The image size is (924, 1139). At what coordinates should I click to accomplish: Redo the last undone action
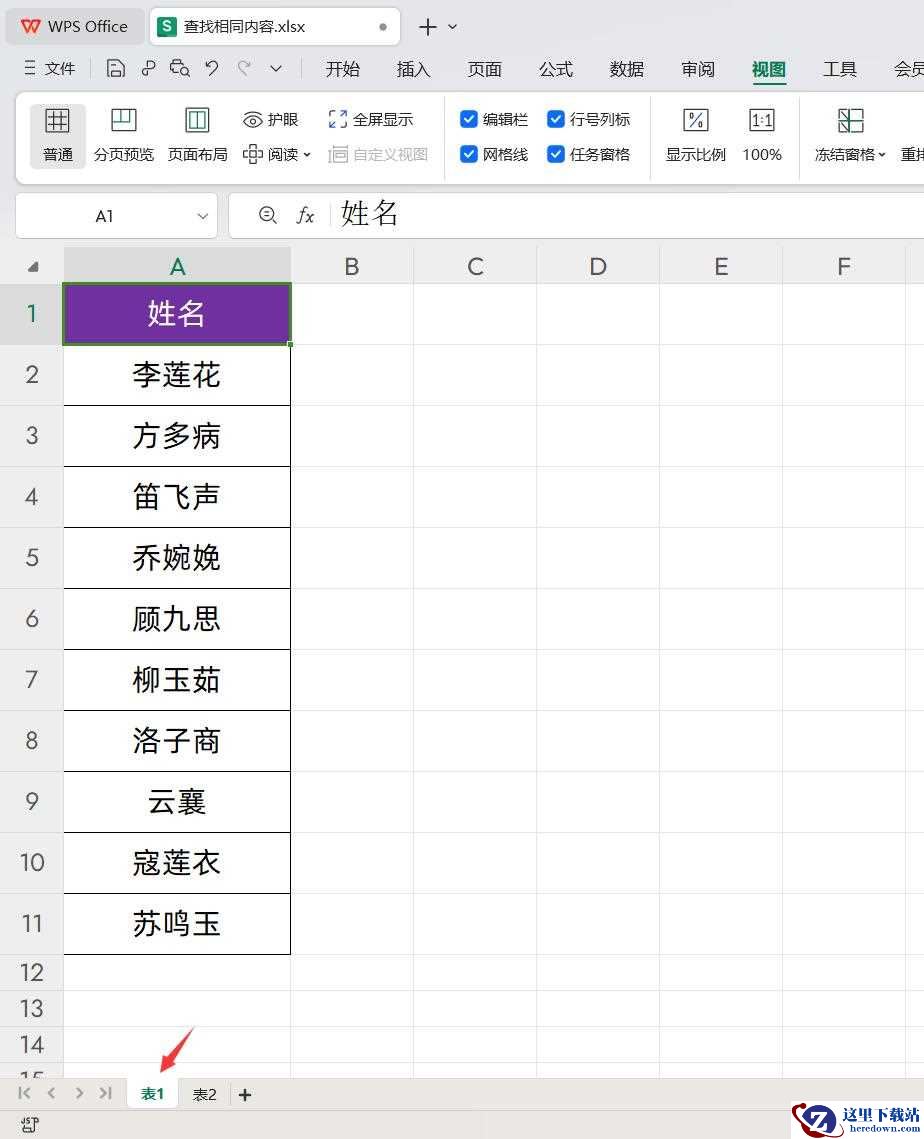[244, 68]
